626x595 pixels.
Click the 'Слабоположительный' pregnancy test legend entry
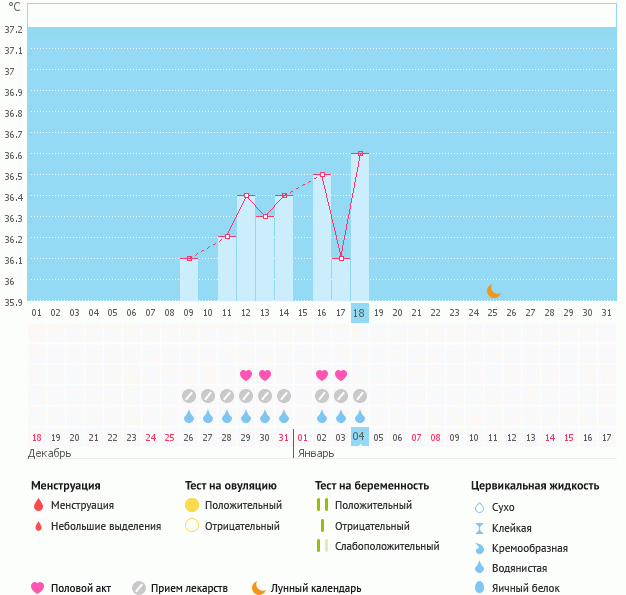pyautogui.click(x=387, y=546)
